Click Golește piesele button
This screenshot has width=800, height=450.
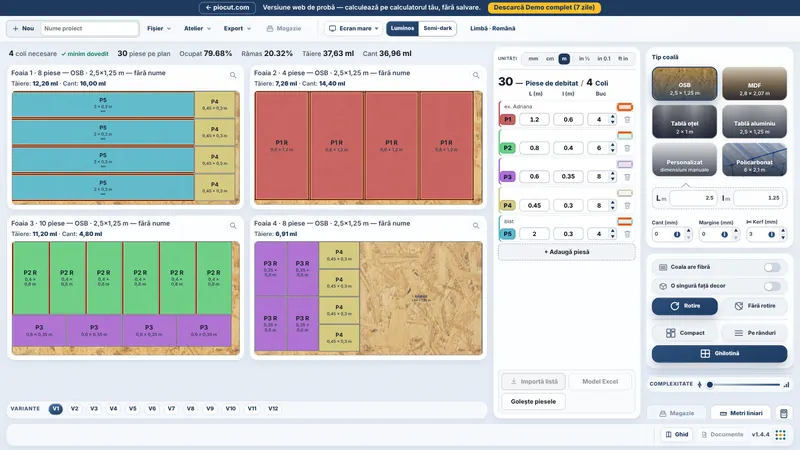(x=534, y=402)
